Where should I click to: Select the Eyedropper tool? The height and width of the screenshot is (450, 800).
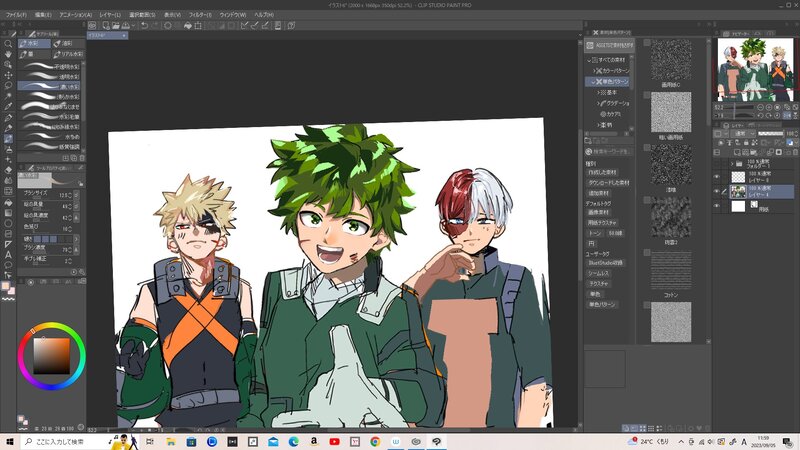(x=8, y=107)
